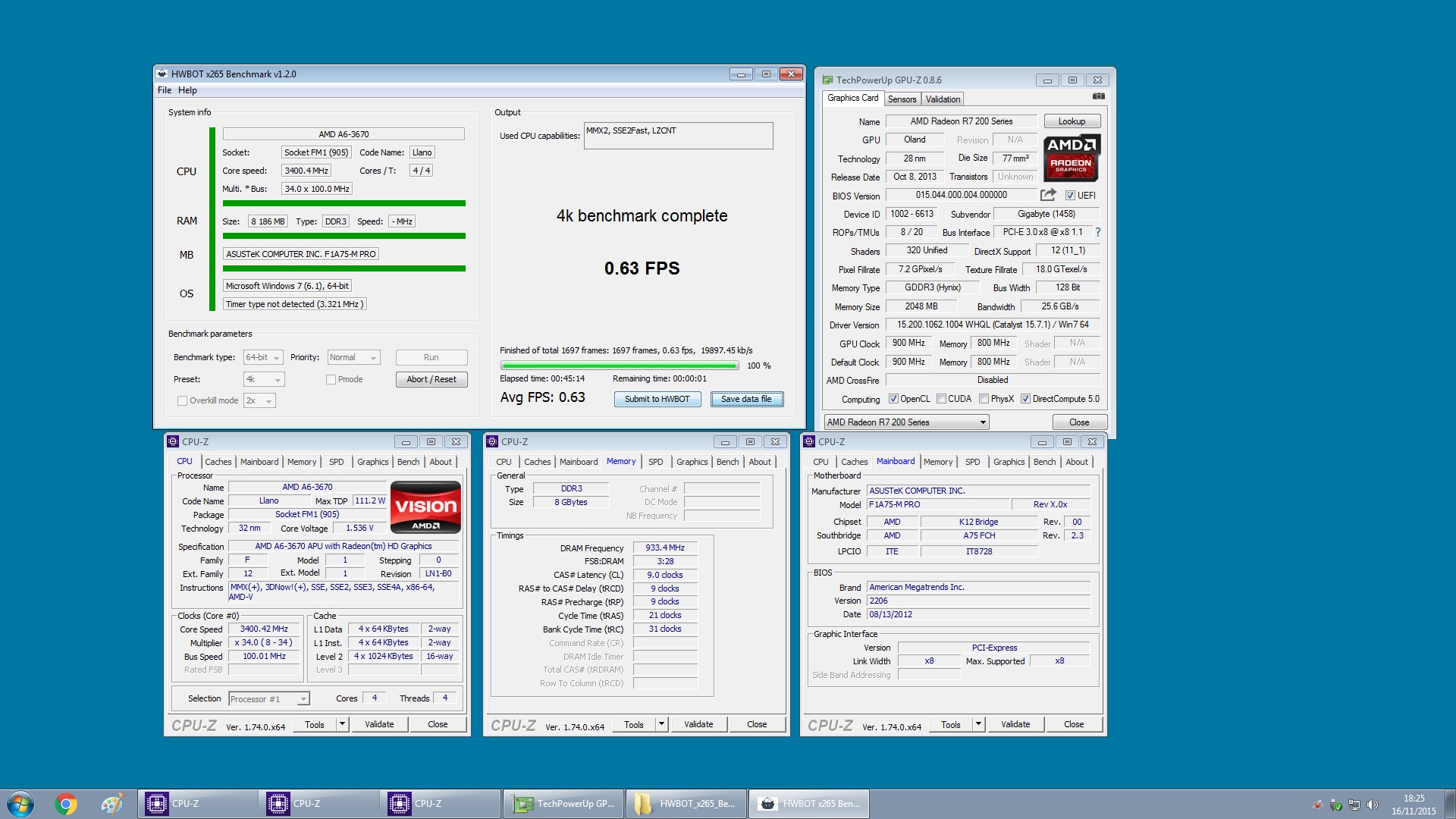The image size is (1456, 819).
Task: Open the SPD tab in the Memory CPU-Z window
Action: 656,462
